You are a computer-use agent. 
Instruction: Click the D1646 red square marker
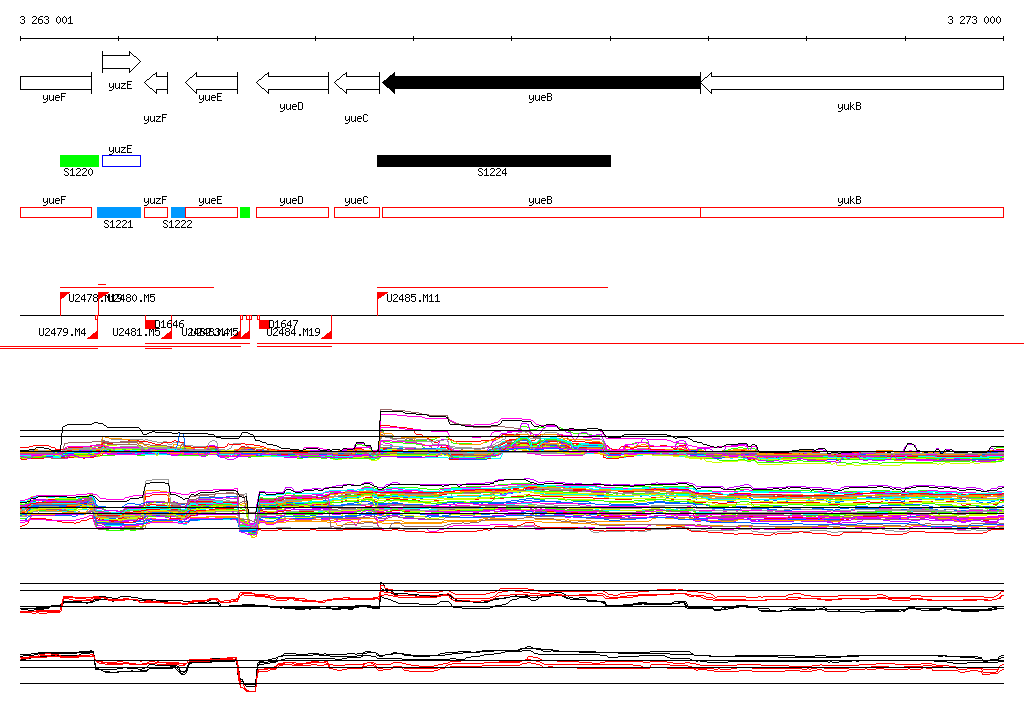click(x=150, y=324)
